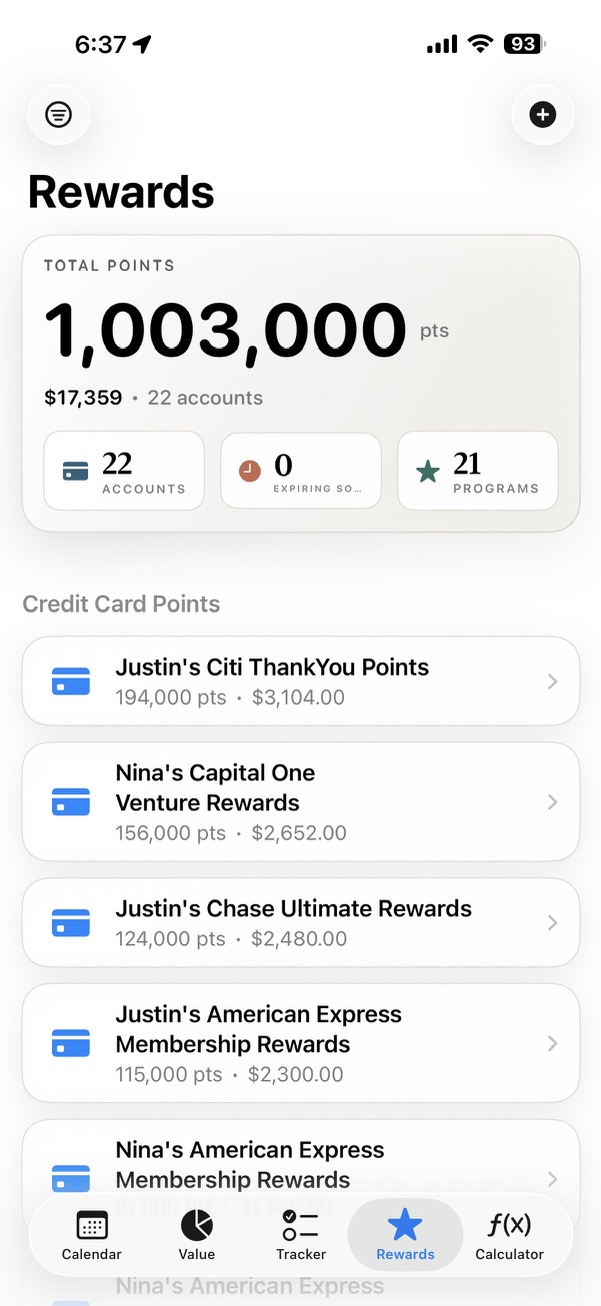Image resolution: width=601 pixels, height=1306 pixels.
Task: Expand Justin's Chase Ultimate Rewards row
Action: click(300, 922)
